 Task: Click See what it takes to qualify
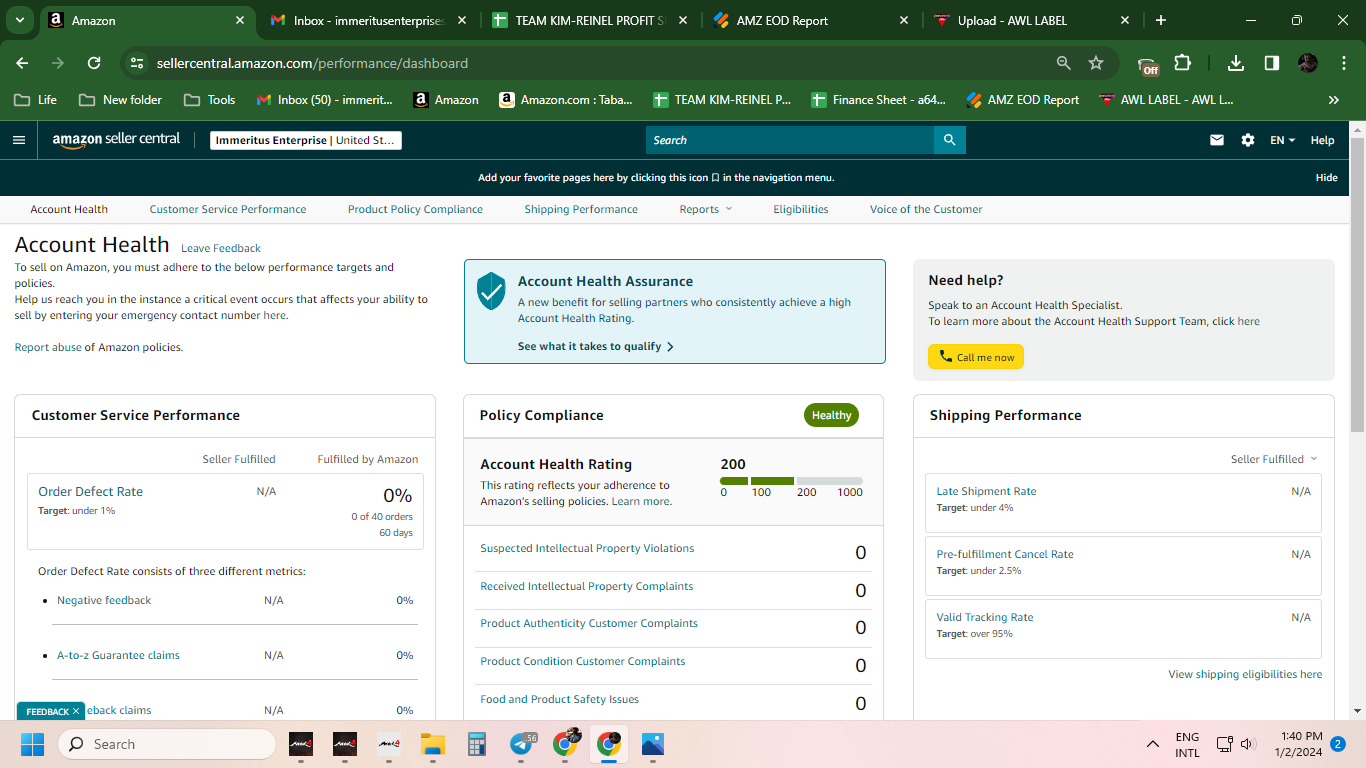tap(596, 346)
